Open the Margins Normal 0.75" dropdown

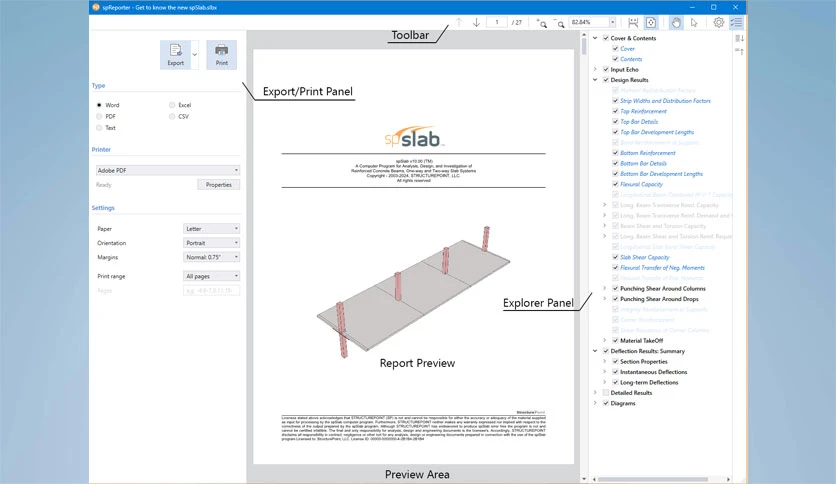click(211, 257)
